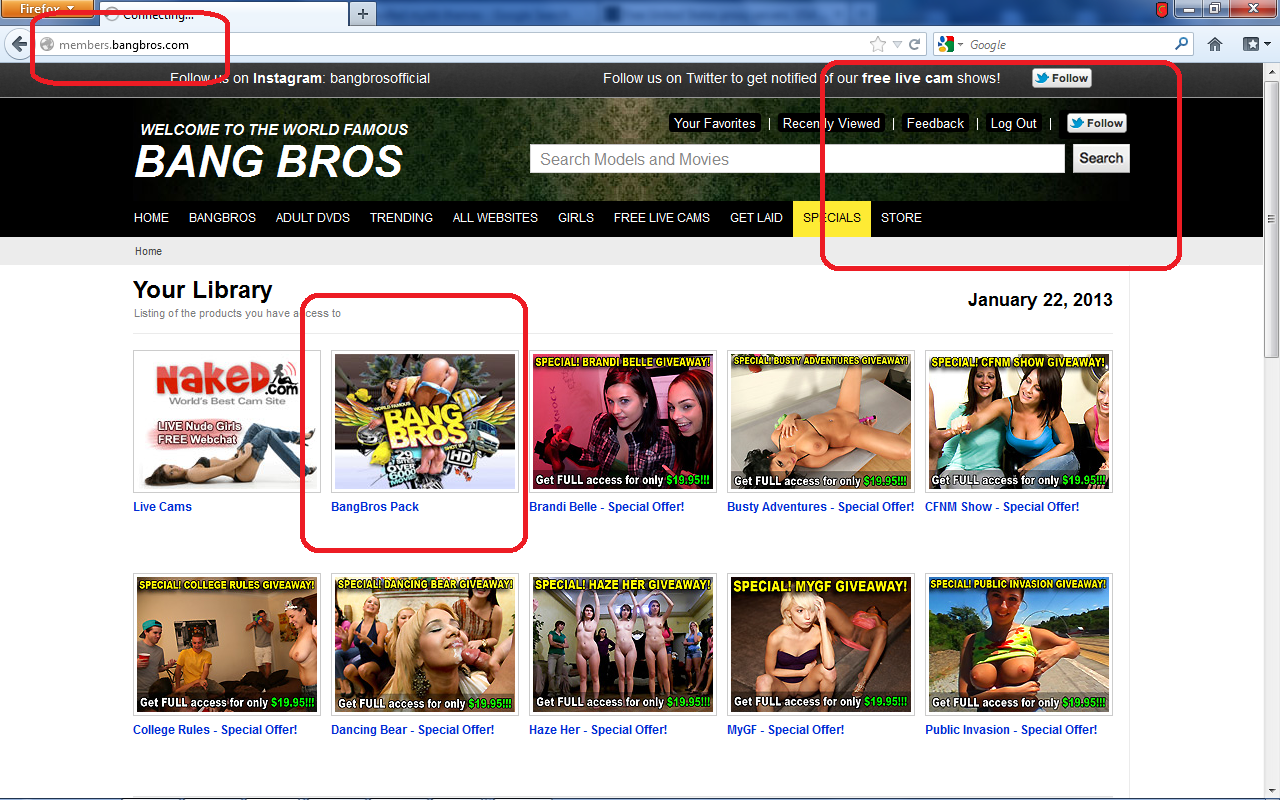The image size is (1280, 800).
Task: Open the GET LAID navigation item
Action: pyautogui.click(x=756, y=218)
